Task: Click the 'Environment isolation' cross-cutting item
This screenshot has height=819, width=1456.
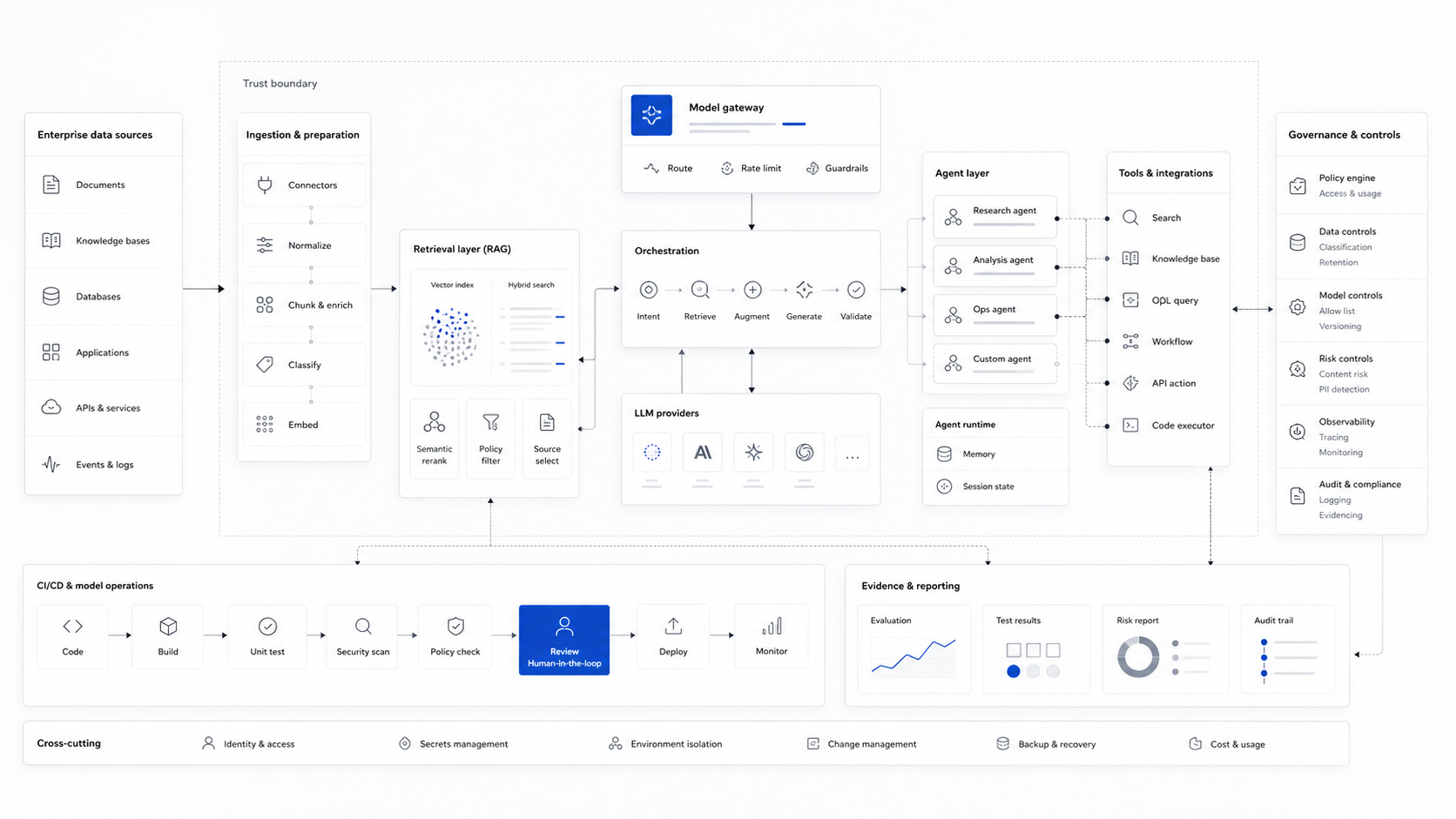Action: pos(666,744)
